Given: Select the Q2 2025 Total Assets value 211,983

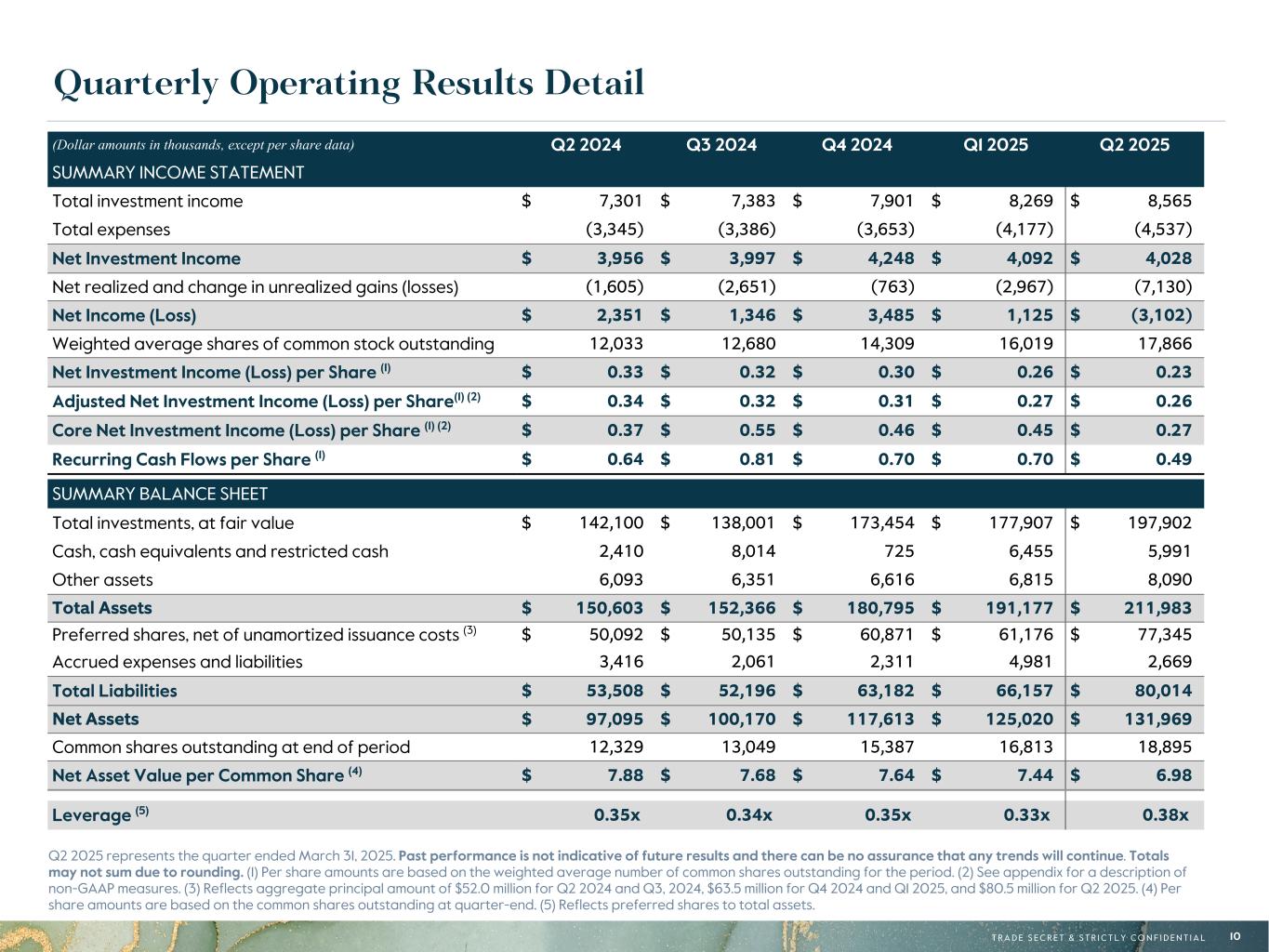Looking at the screenshot, I should 1145,608.
